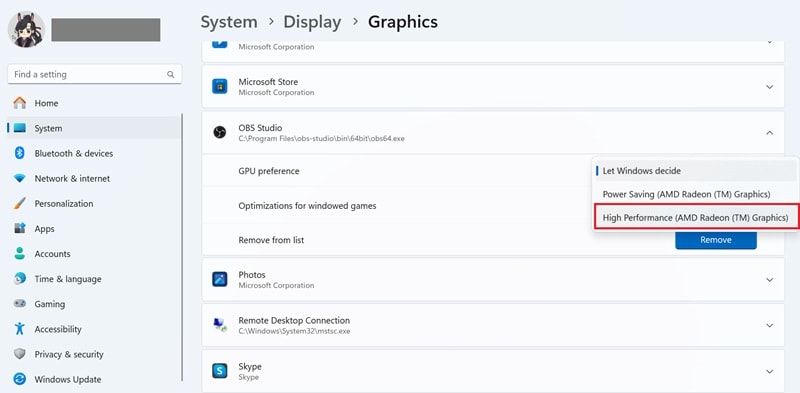This screenshot has width=800, height=393.
Task: Click the Windows Update sync icon
Action: click(19, 379)
